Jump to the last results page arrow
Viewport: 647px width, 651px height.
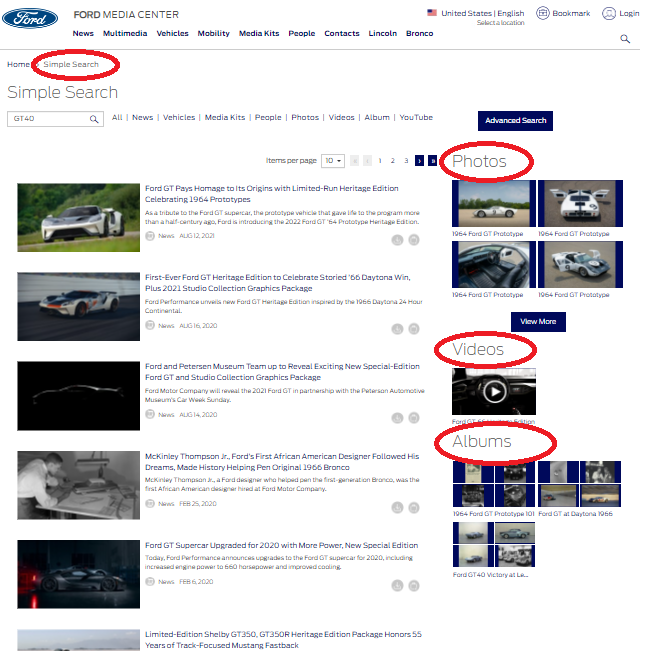point(432,160)
